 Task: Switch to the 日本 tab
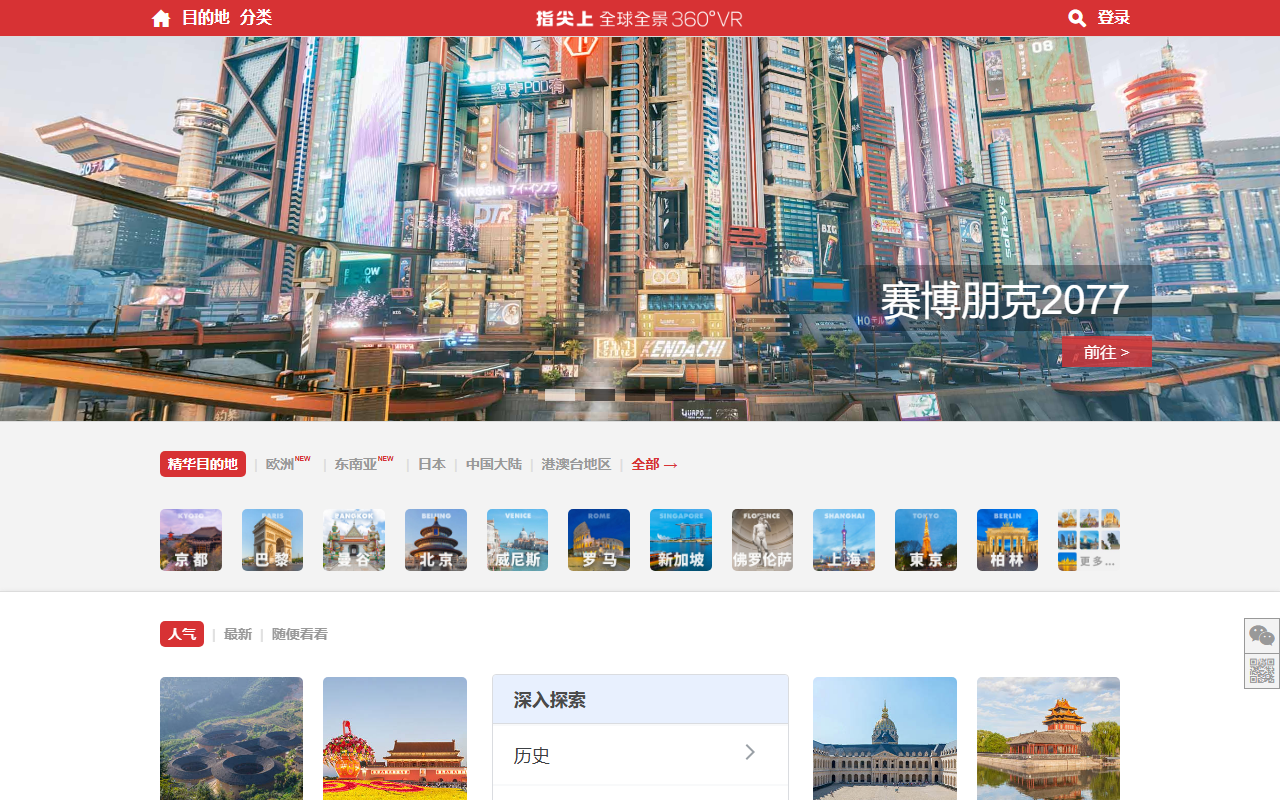(x=432, y=464)
